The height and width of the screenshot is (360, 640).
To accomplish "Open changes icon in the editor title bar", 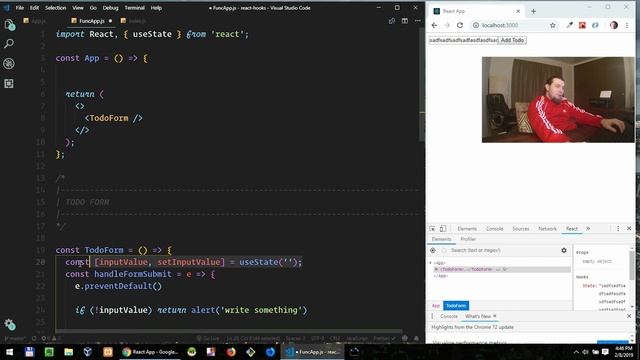I will 392,21.
